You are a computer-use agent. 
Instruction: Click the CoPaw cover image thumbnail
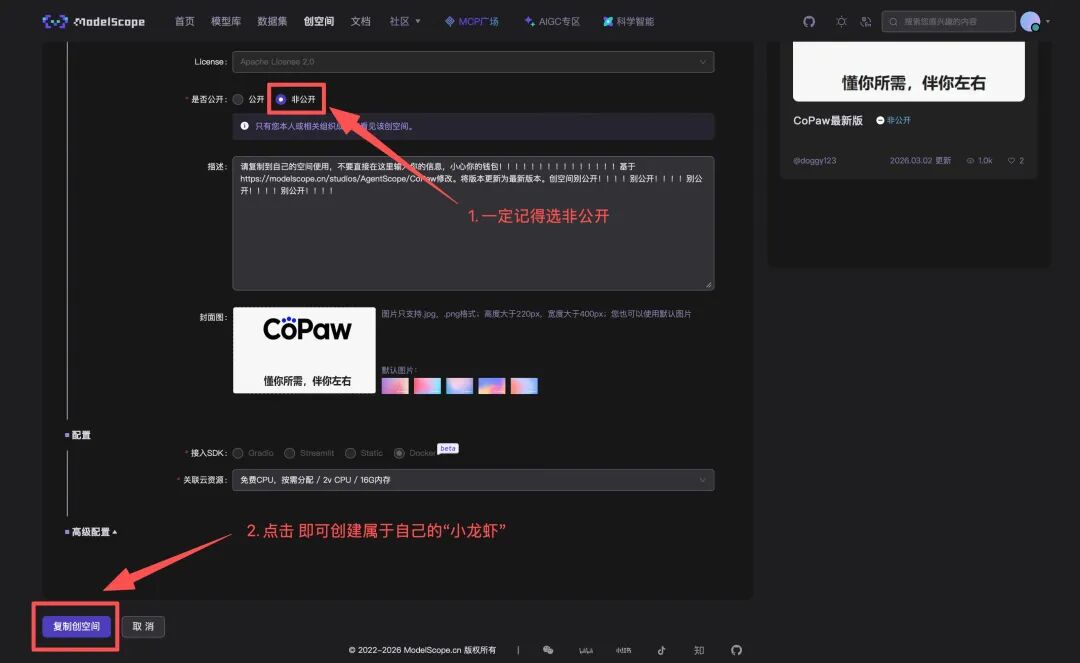(x=304, y=350)
